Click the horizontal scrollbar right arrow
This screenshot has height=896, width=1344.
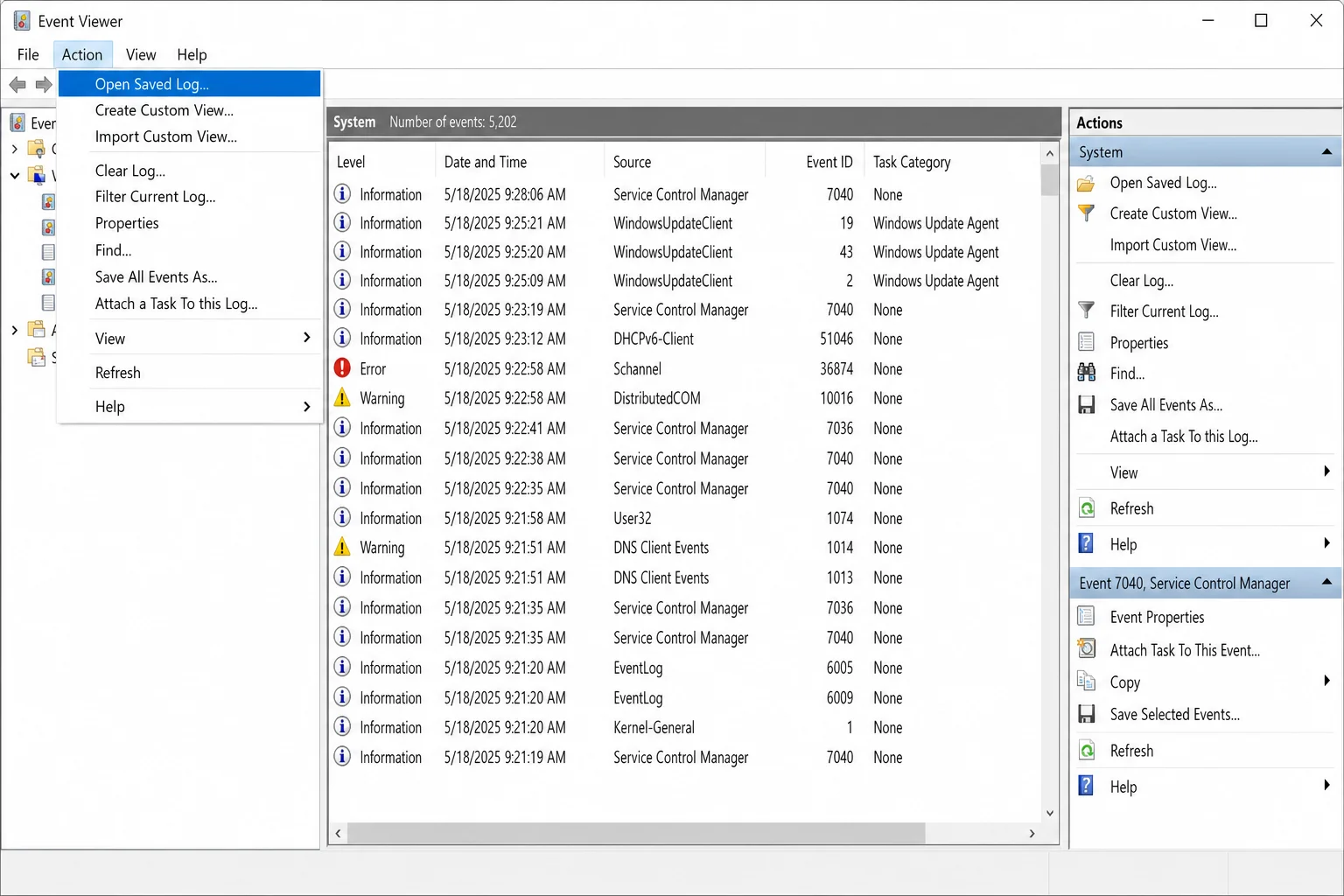coord(1032,833)
